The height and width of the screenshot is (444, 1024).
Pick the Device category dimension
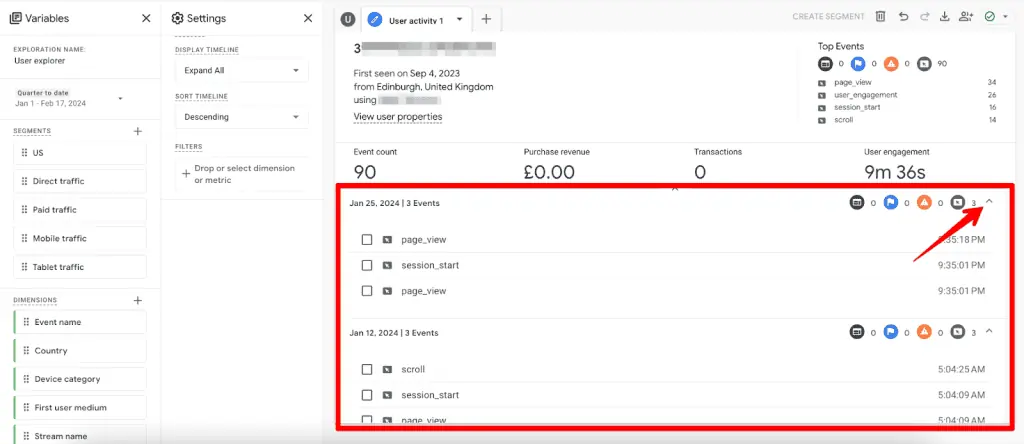[x=80, y=379]
